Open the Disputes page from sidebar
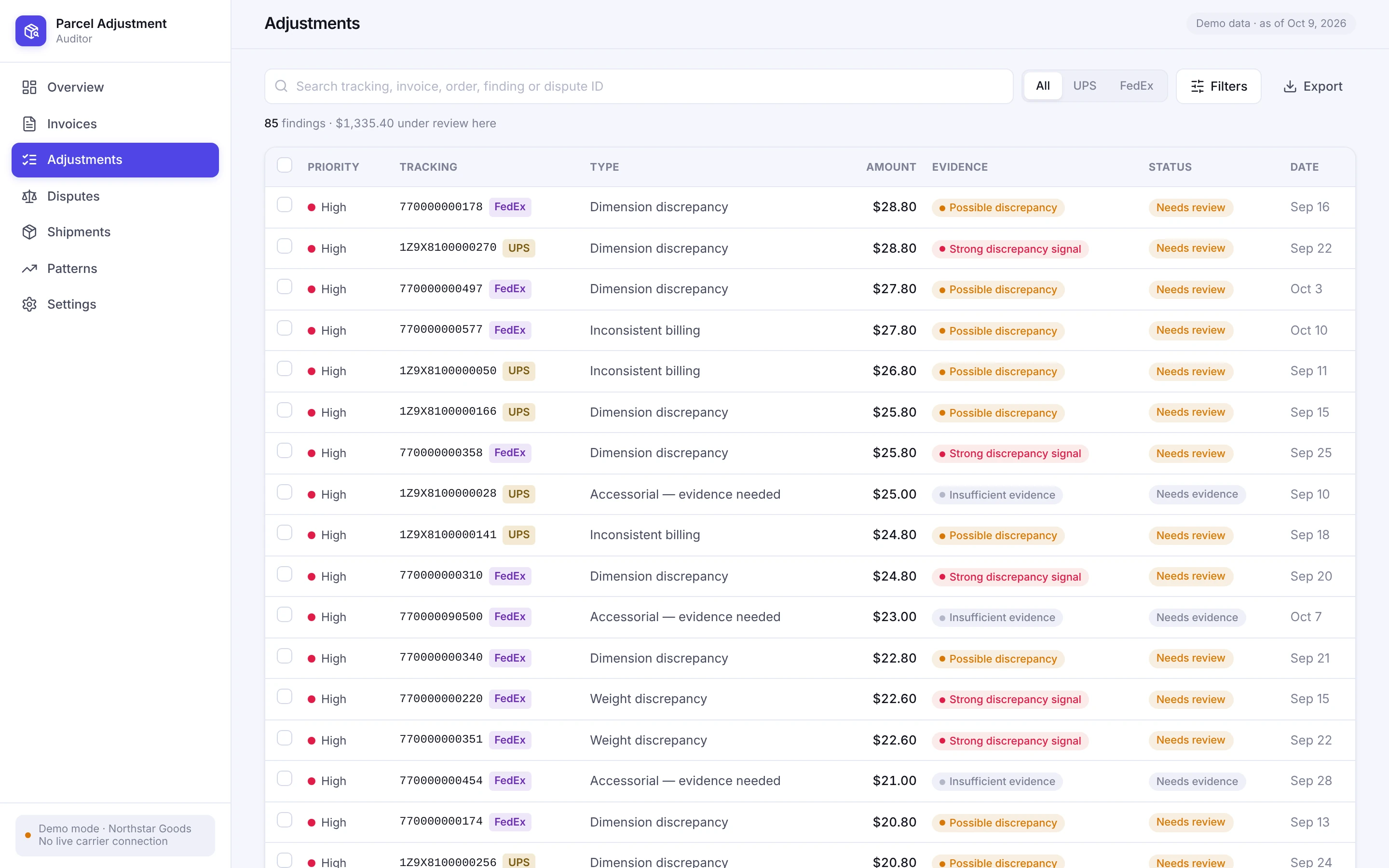Screen dimensions: 1389x868 coord(115,196)
